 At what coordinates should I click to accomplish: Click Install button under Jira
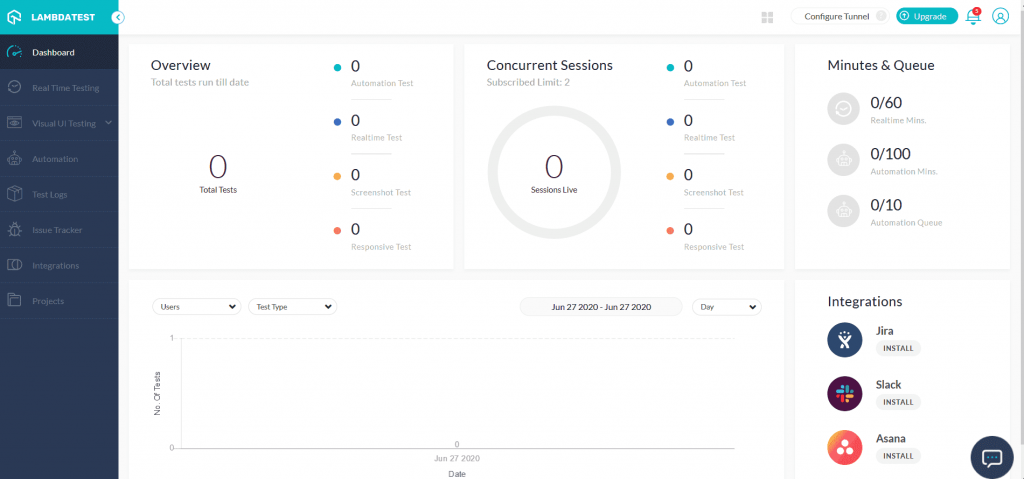(x=897, y=348)
